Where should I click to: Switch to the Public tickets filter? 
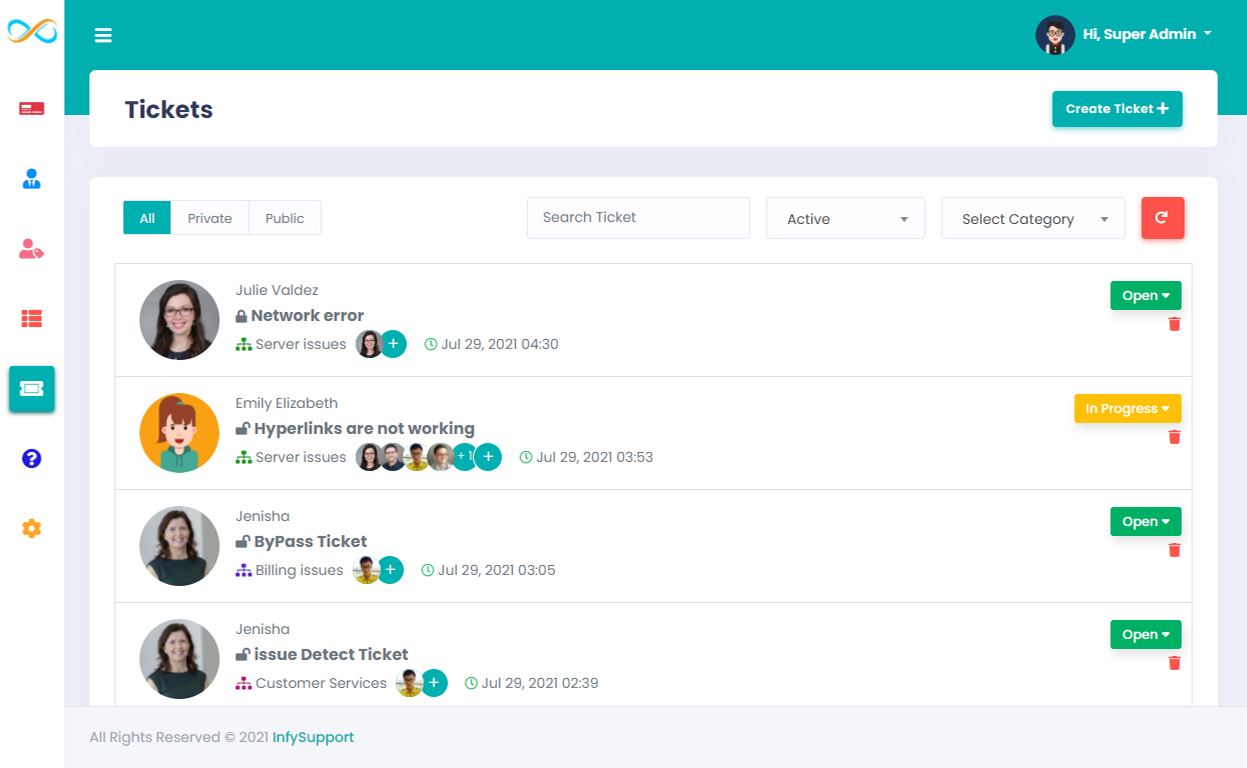[284, 217]
